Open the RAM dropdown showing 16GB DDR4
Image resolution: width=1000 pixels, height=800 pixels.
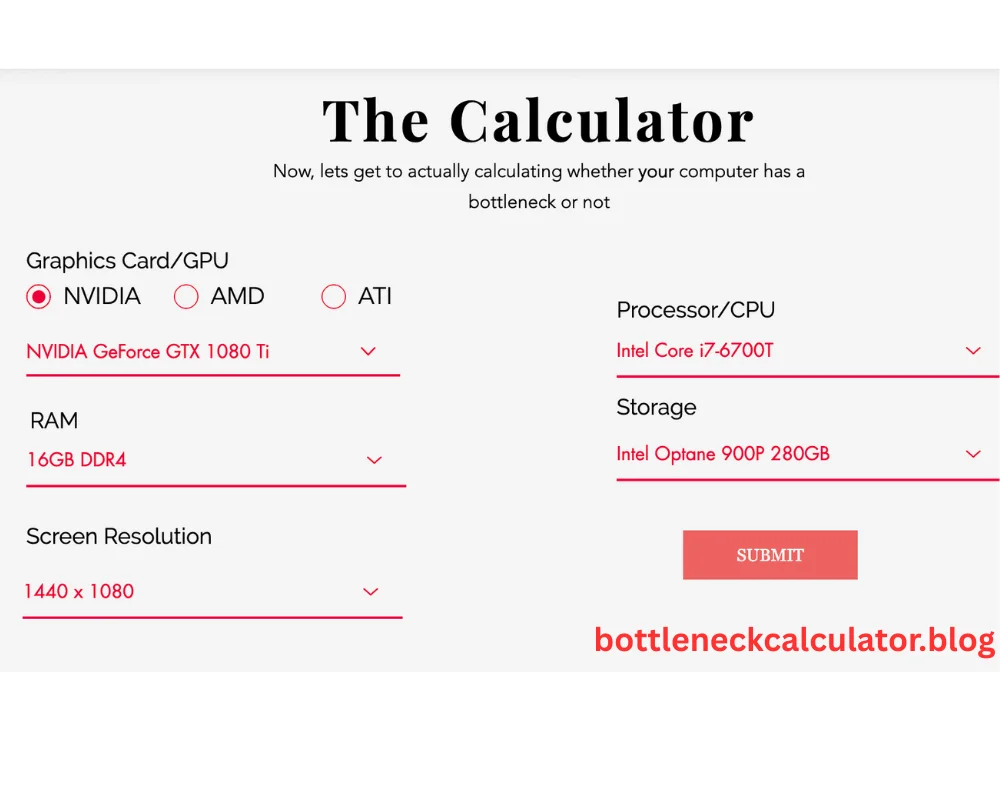200,460
